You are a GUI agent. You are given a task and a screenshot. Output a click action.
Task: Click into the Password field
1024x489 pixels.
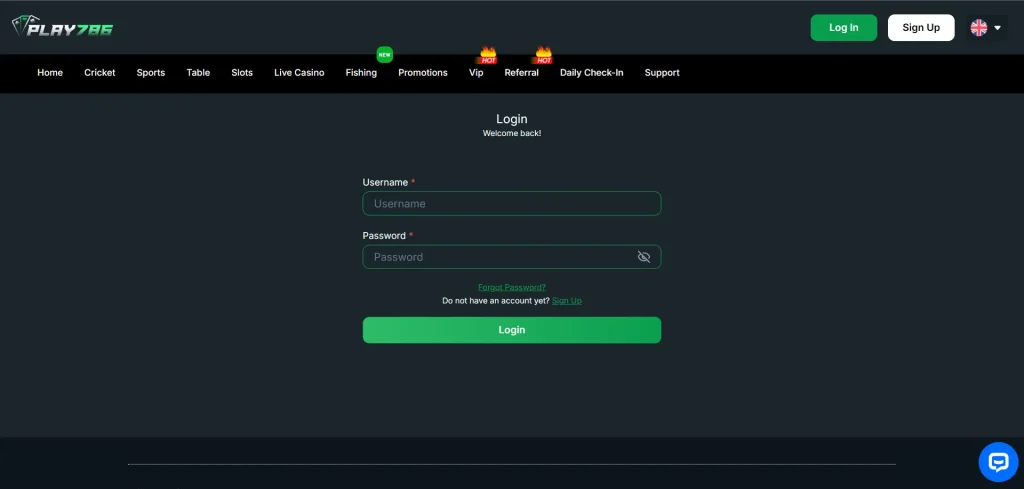(498, 257)
